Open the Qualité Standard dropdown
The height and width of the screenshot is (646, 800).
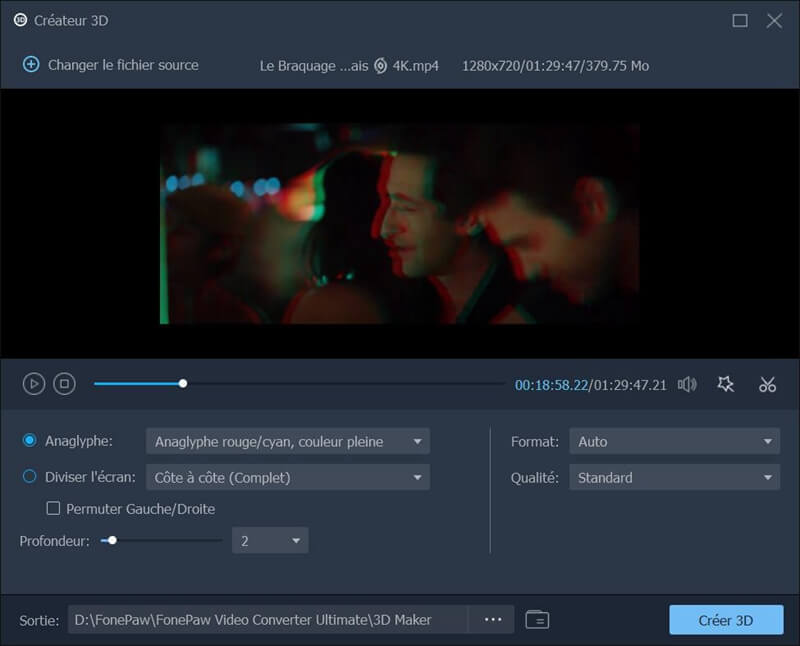click(674, 478)
